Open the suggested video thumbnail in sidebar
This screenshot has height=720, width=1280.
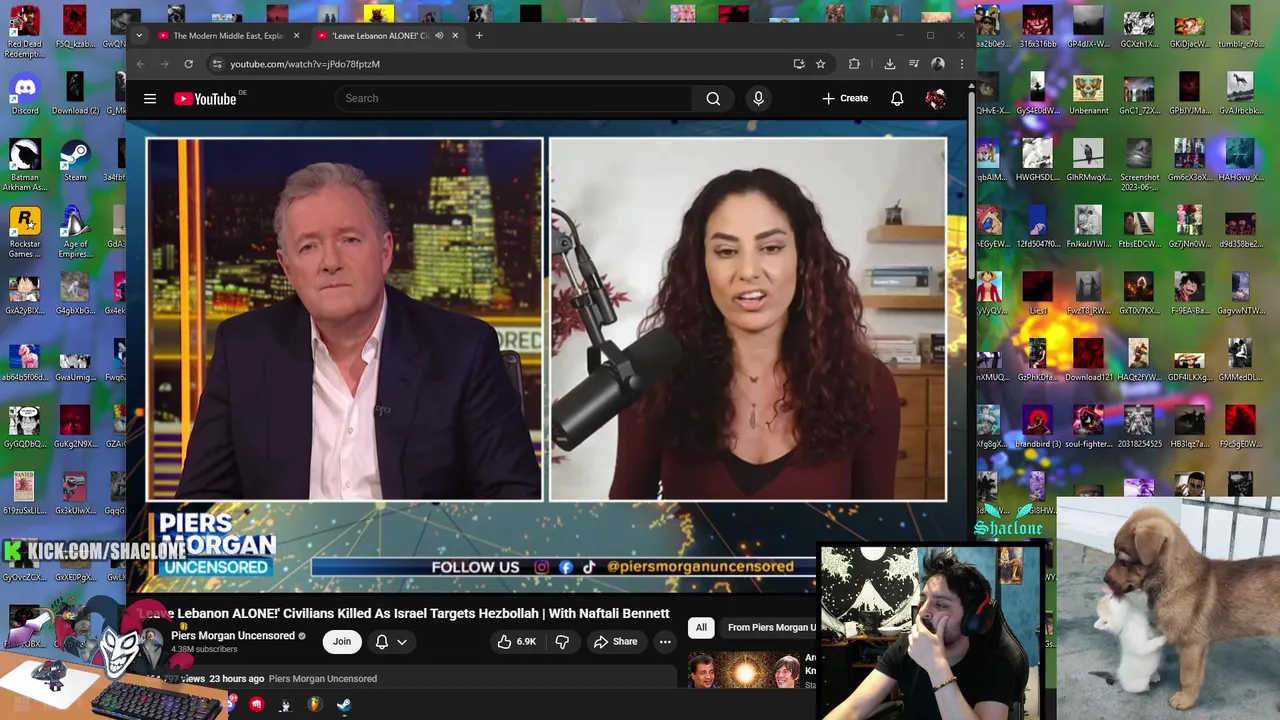(x=744, y=670)
